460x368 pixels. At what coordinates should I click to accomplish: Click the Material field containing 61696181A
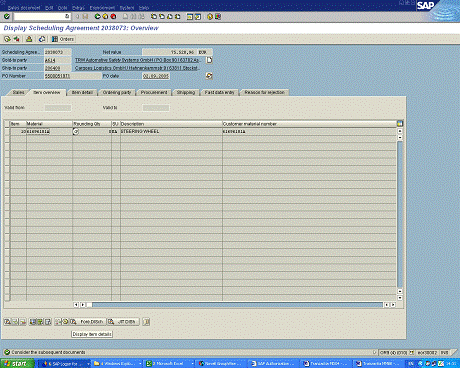coord(49,132)
